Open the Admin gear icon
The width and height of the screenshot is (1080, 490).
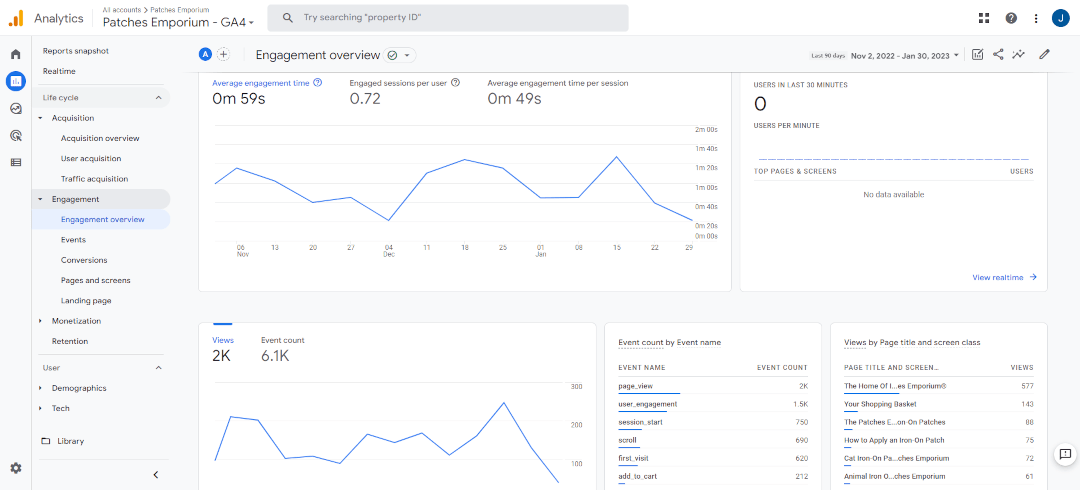[x=15, y=468]
